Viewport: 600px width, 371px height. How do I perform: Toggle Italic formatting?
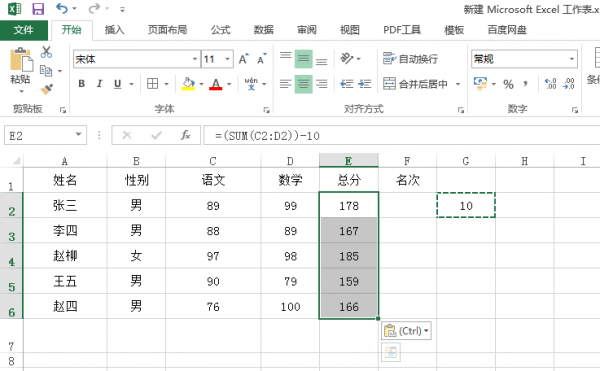point(99,84)
